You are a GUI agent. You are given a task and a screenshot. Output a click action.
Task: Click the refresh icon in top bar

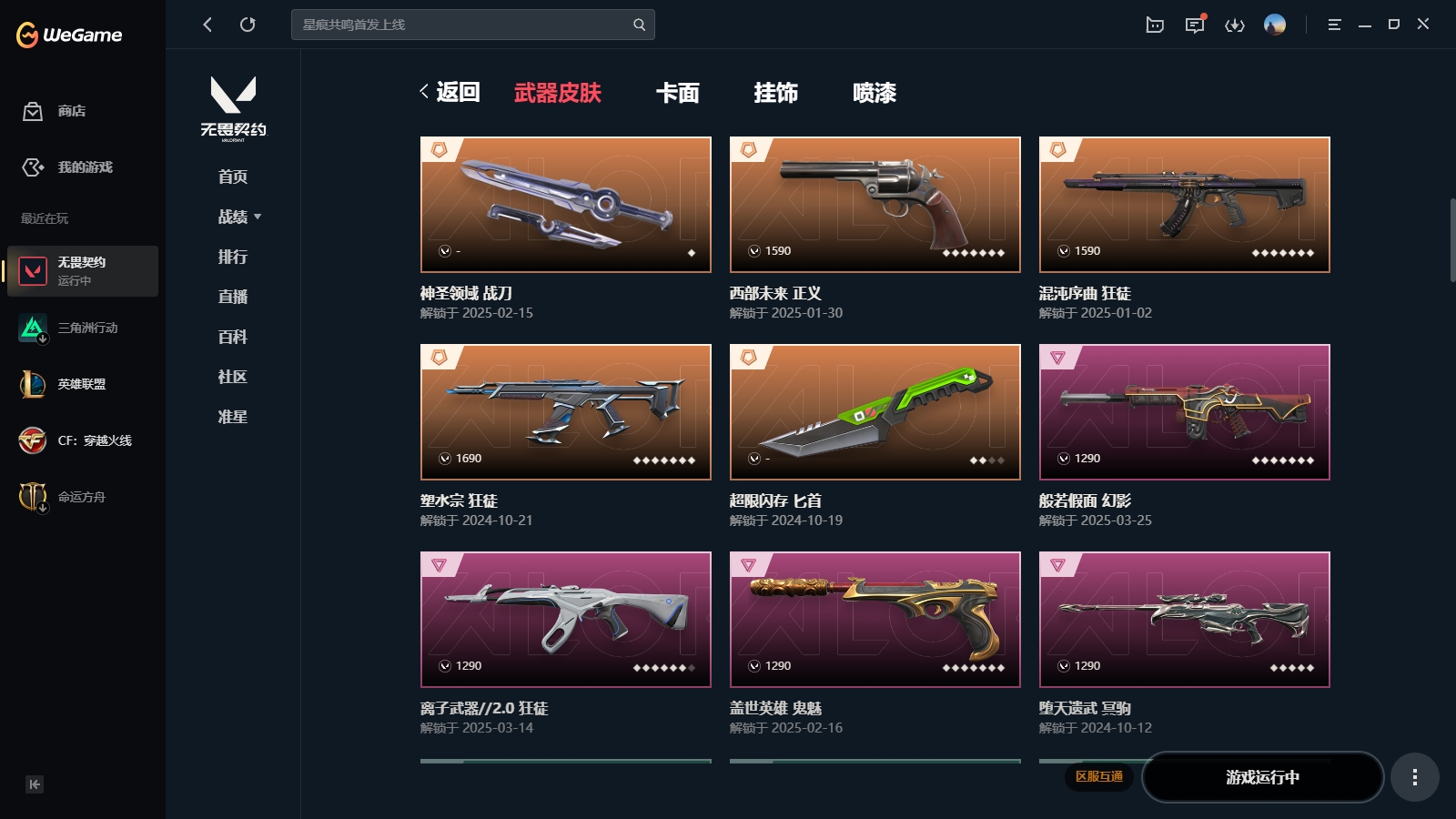pyautogui.click(x=248, y=25)
